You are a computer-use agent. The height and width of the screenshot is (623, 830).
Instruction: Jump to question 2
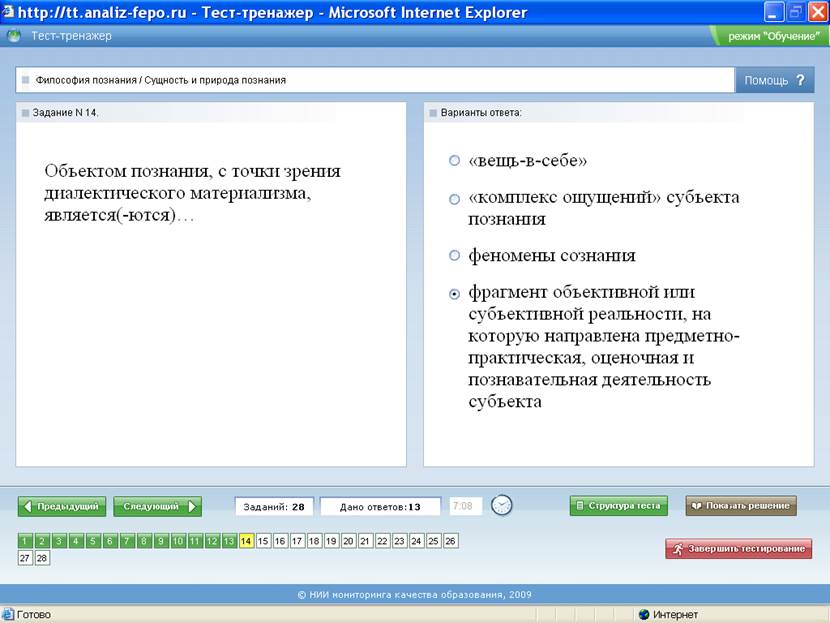[x=42, y=541]
